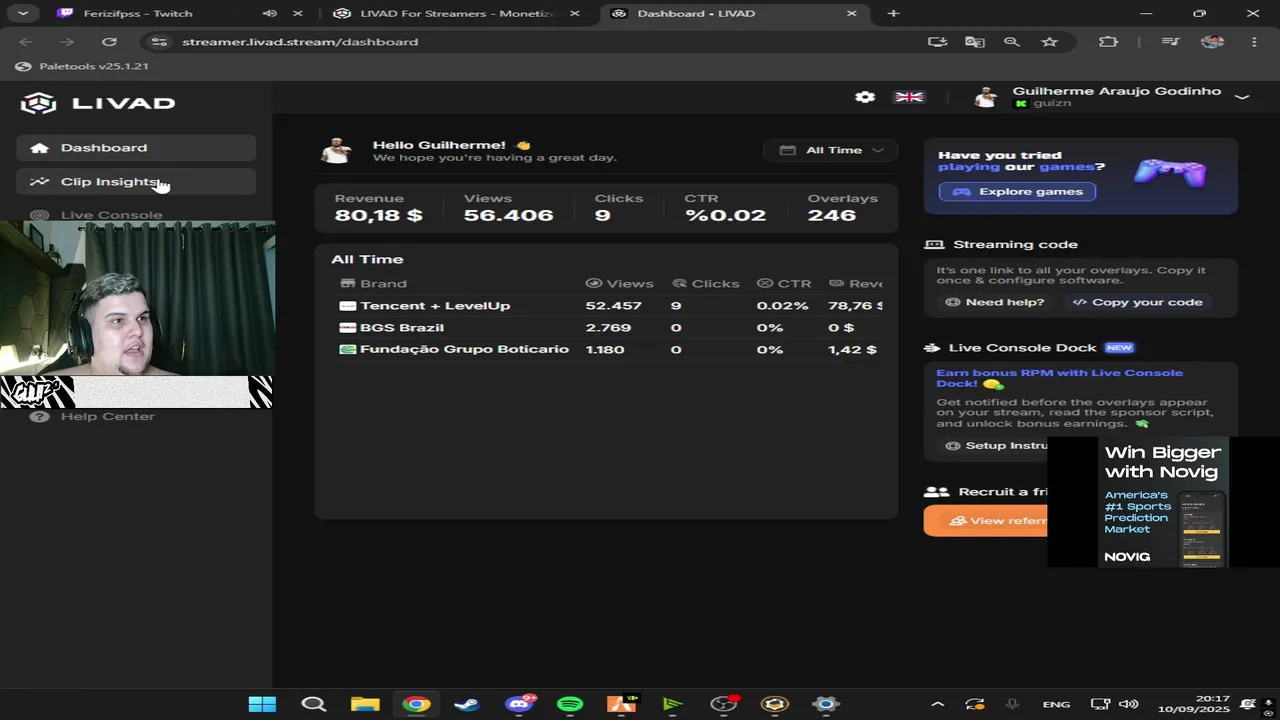Open the tab search dropdown arrow

(x=22, y=14)
